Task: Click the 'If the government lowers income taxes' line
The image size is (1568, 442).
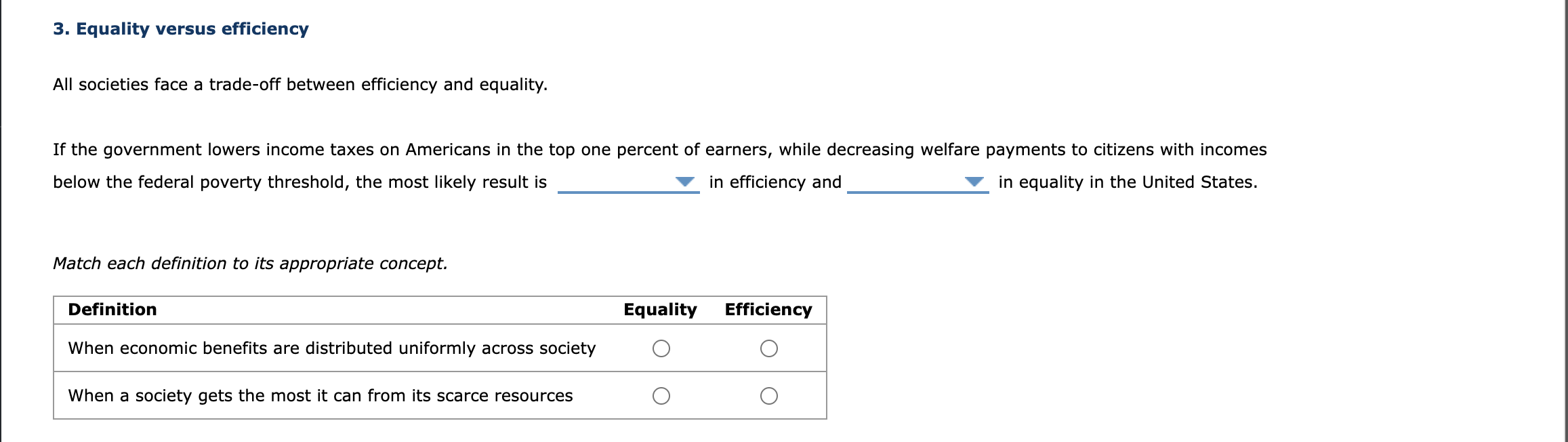Action: tap(660, 150)
